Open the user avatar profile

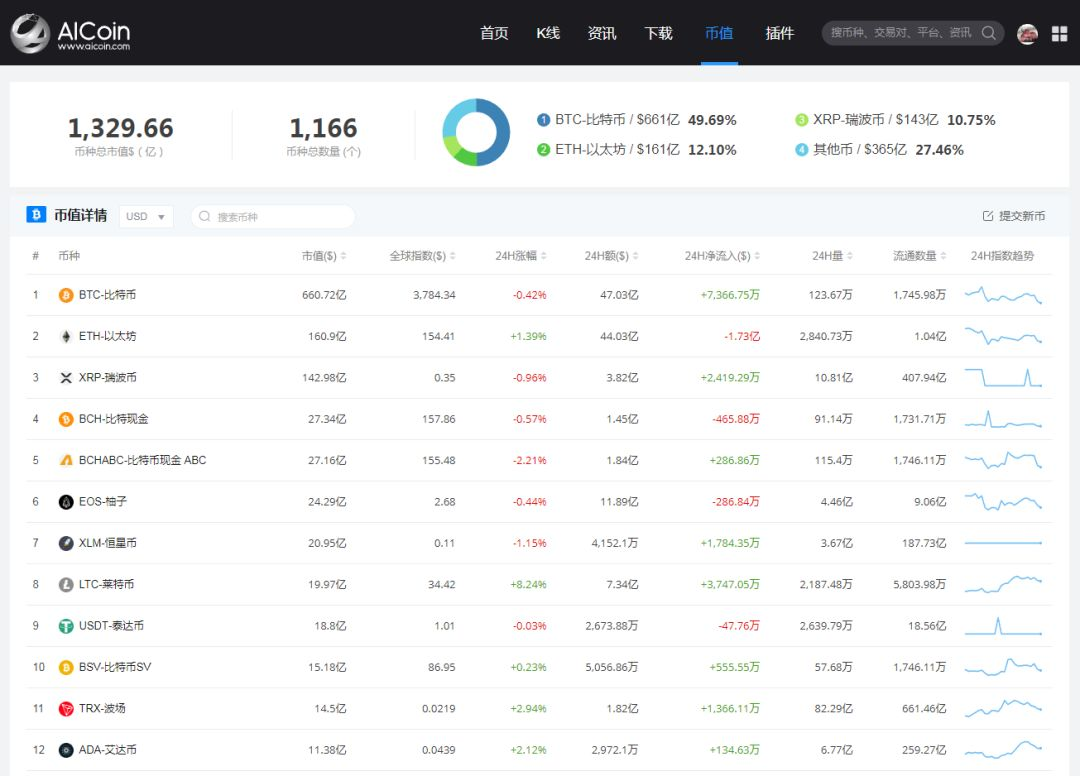point(1027,34)
